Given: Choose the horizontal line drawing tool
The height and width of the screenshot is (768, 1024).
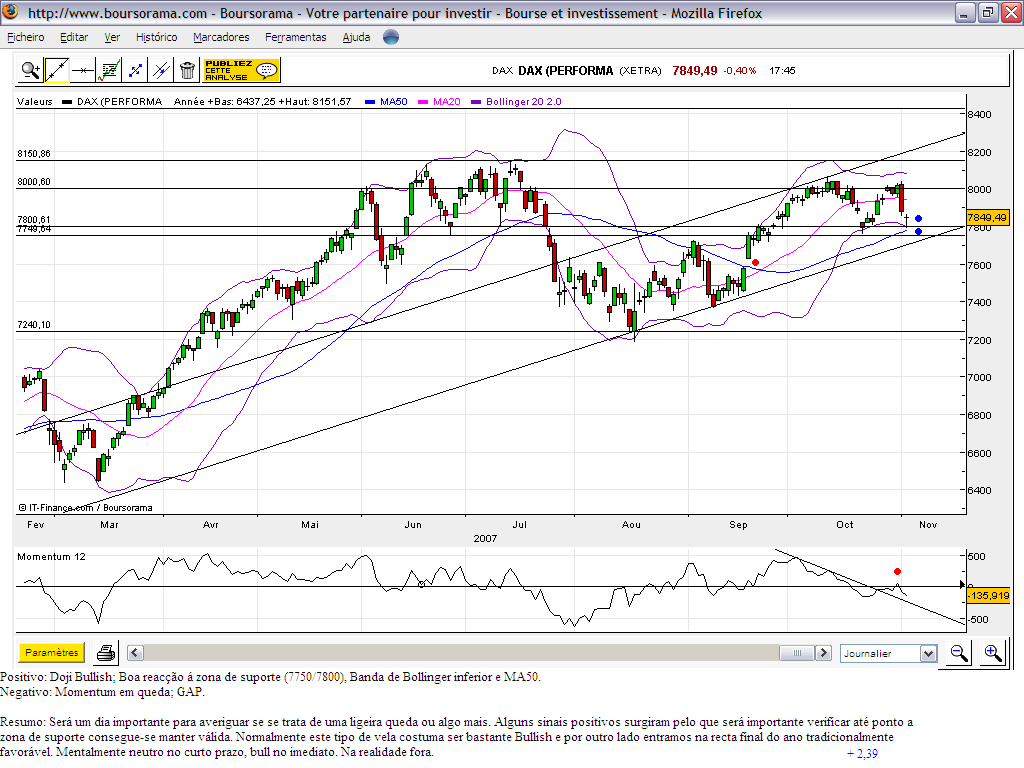Looking at the screenshot, I should (x=83, y=70).
